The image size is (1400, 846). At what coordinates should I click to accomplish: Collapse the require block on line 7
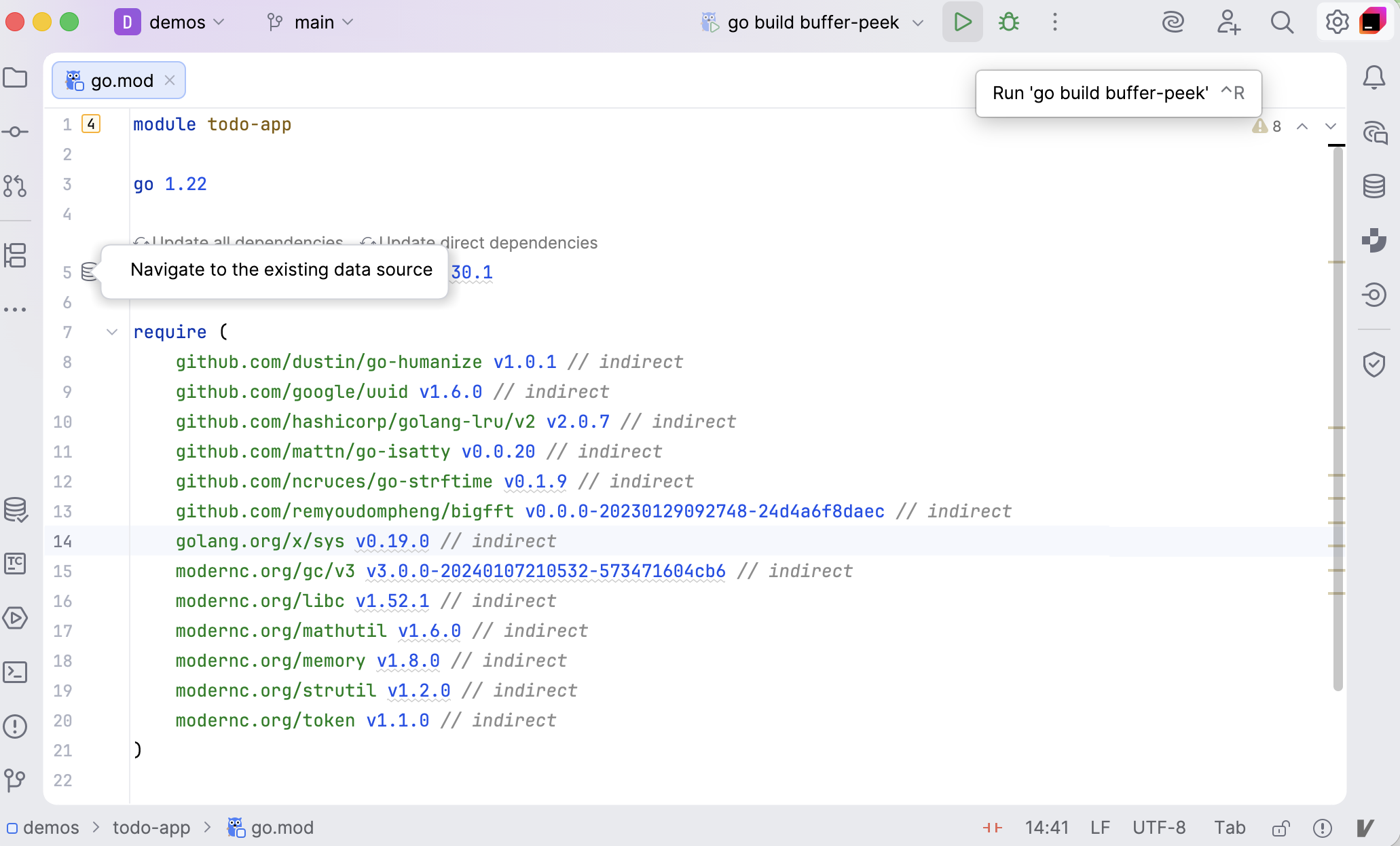tap(111, 332)
